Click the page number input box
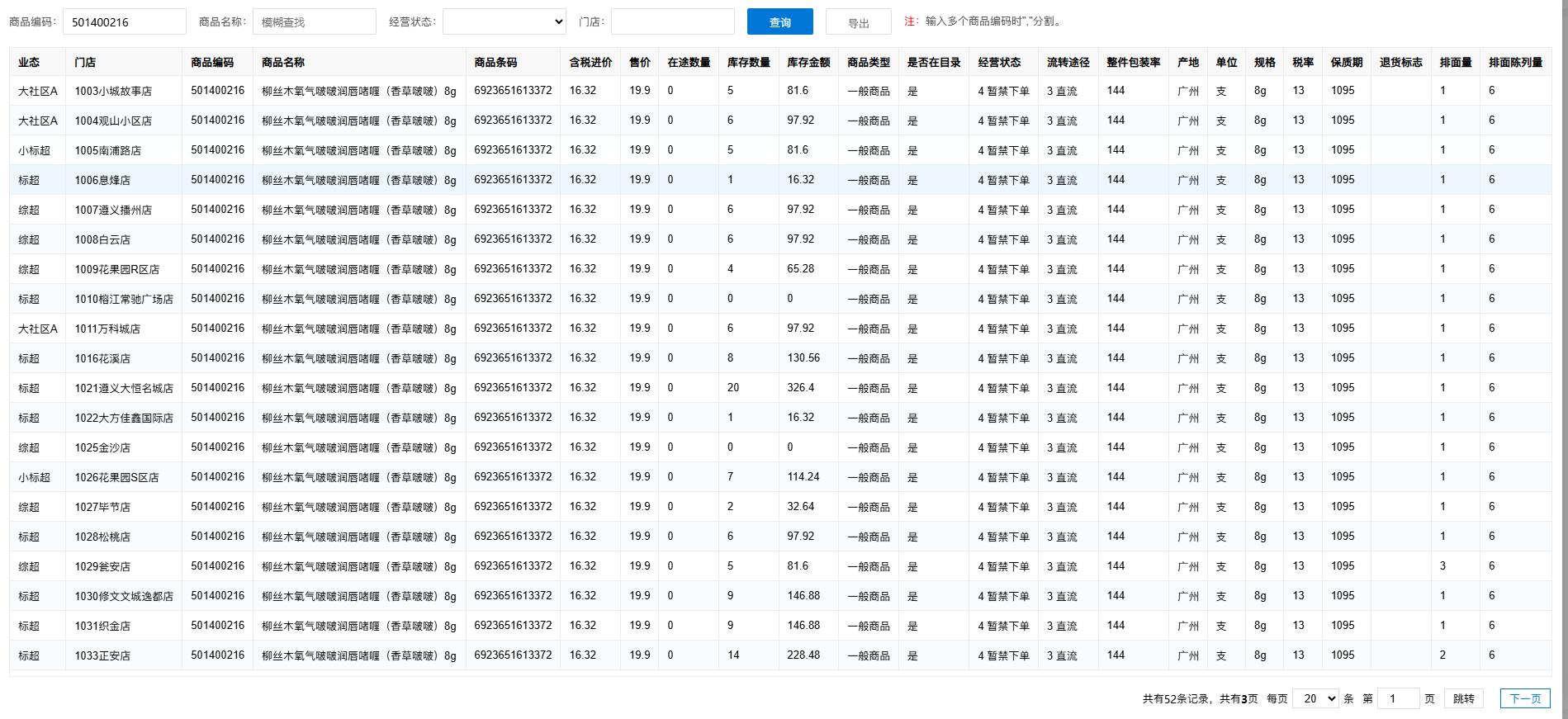The image size is (1568, 719). click(1398, 698)
